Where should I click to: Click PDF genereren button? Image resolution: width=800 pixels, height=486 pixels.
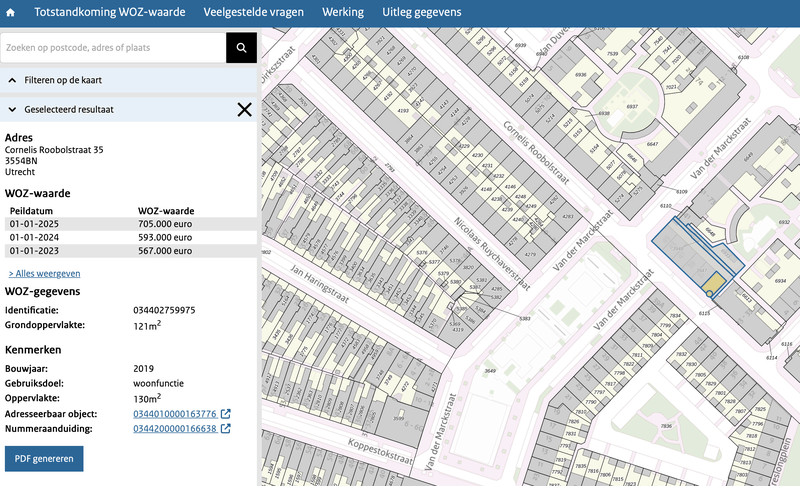[44, 458]
